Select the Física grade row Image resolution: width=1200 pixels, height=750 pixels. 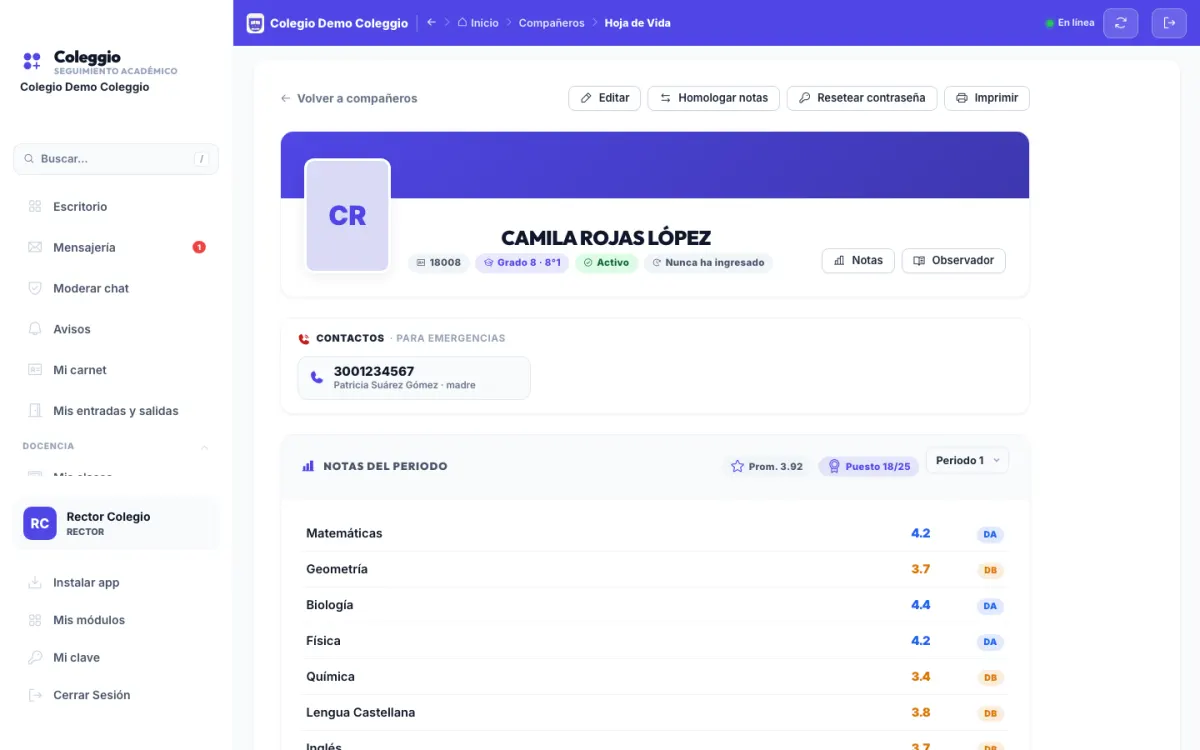coord(655,642)
